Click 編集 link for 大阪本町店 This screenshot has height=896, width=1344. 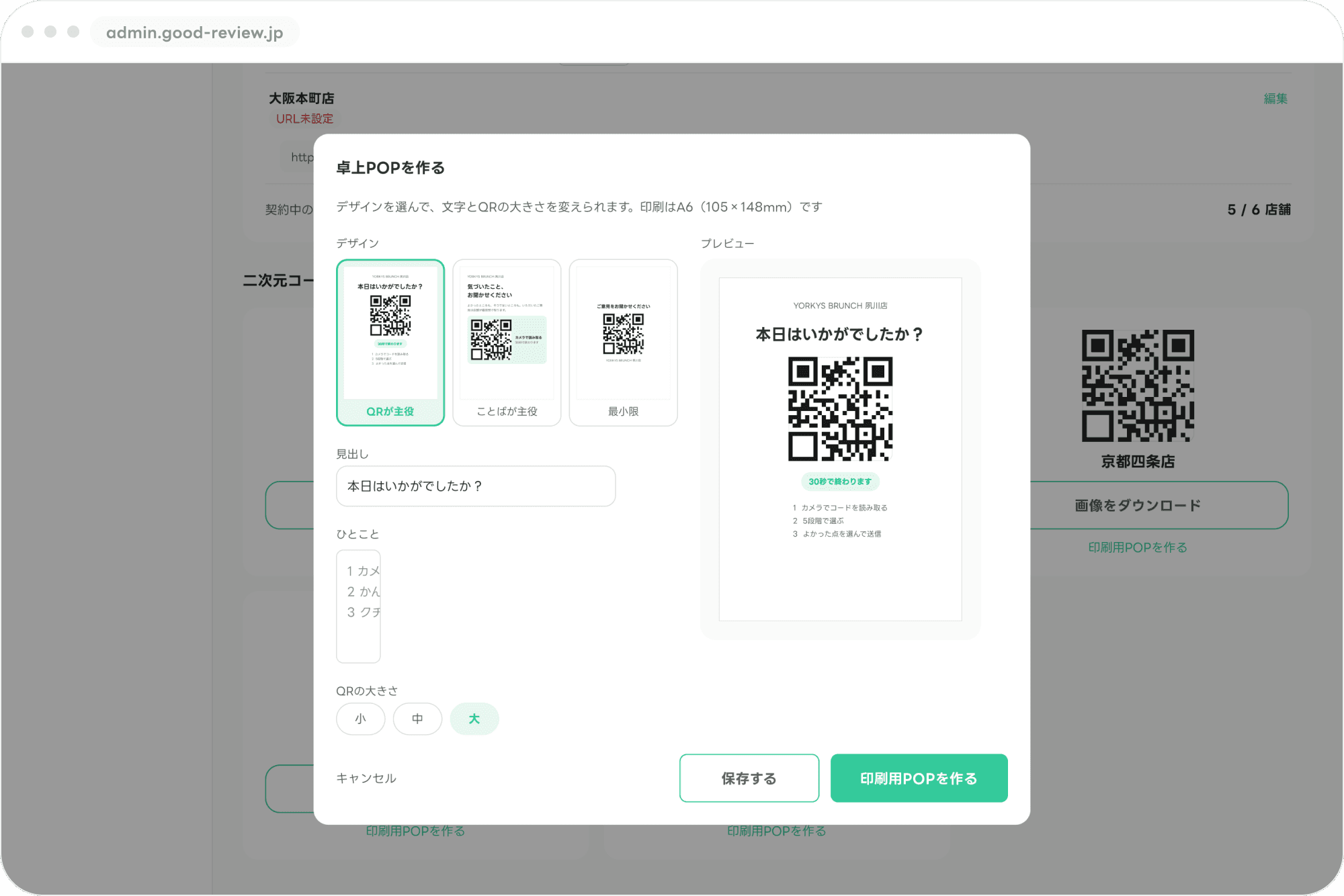coord(1275,99)
